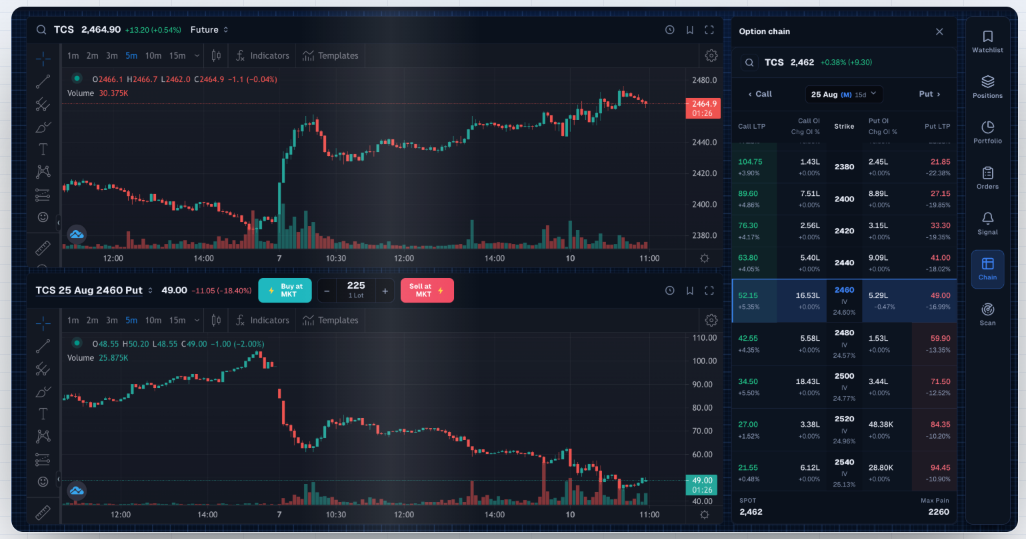Image resolution: width=1026 pixels, height=539 pixels.
Task: Click the clock icon in top chart header
Action: pyautogui.click(x=669, y=30)
